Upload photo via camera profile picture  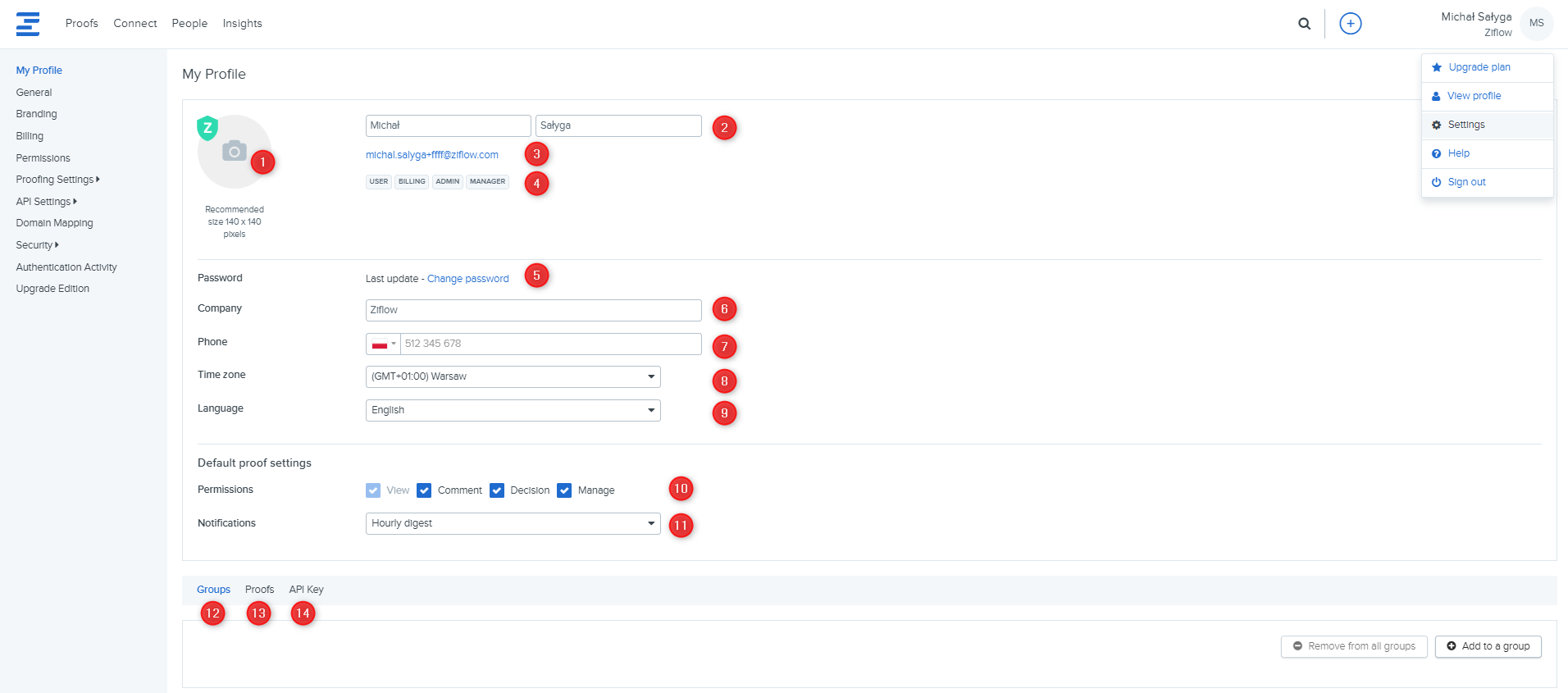(x=235, y=151)
